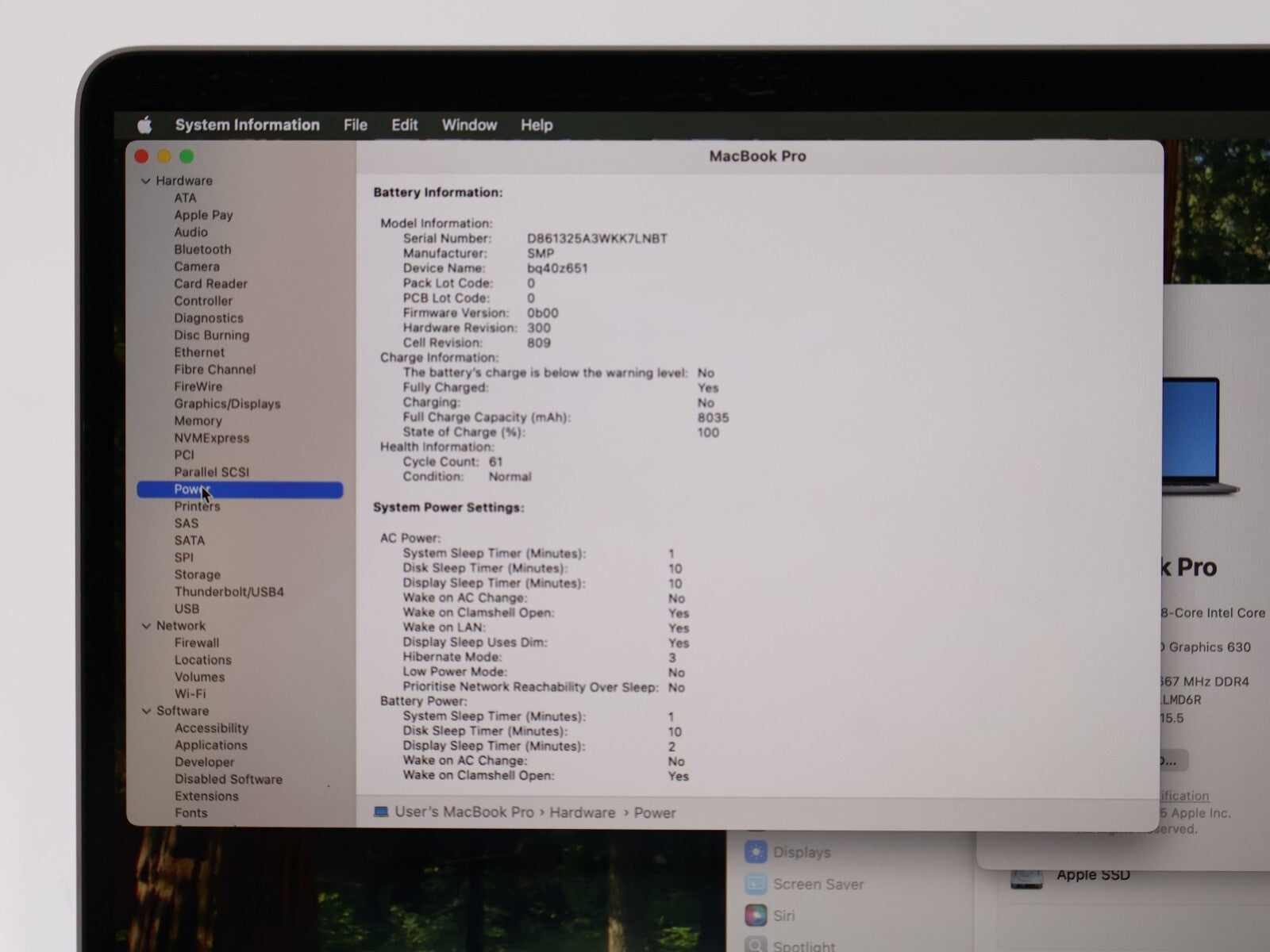
Task: Select Fonts under Software
Action: pos(190,813)
